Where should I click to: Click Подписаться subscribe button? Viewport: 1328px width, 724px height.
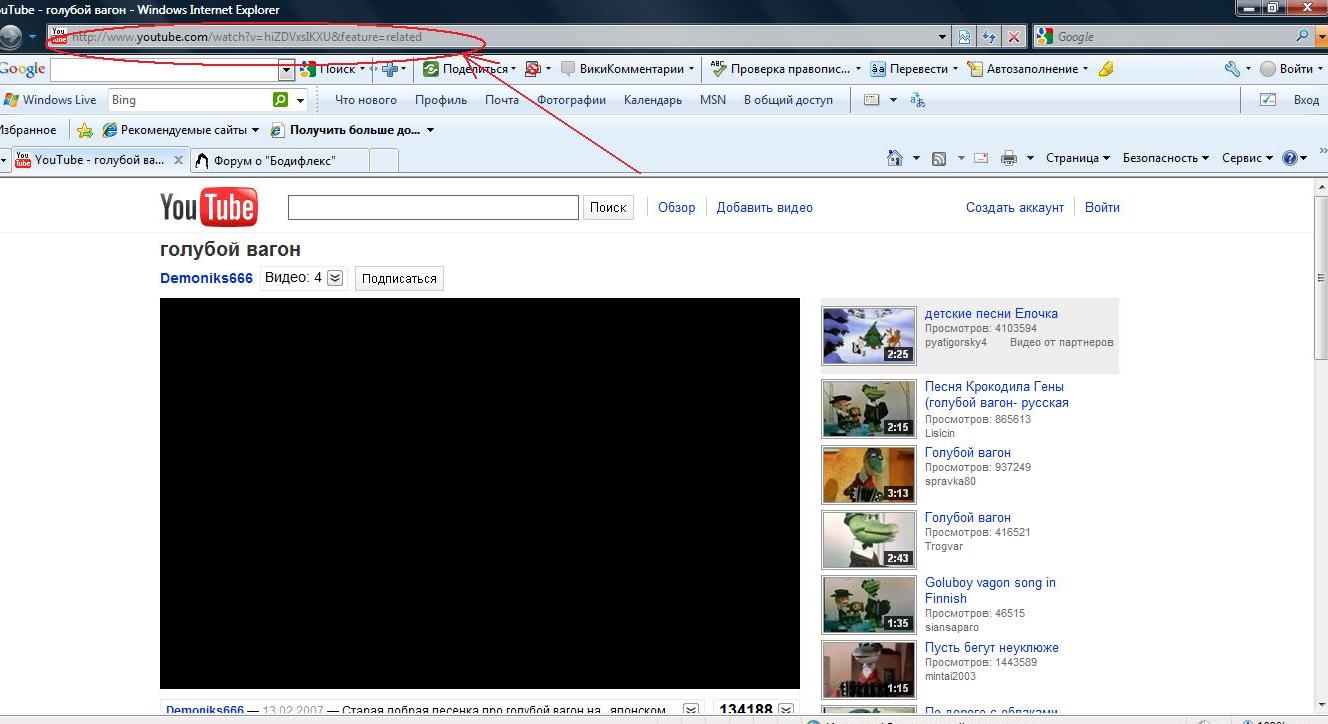click(x=399, y=279)
